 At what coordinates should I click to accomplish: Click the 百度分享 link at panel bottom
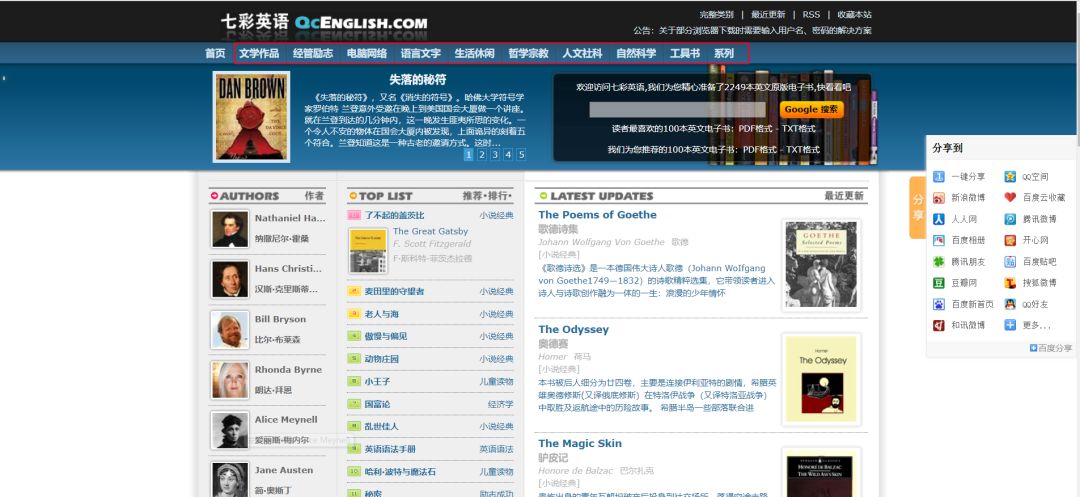click(x=1051, y=348)
